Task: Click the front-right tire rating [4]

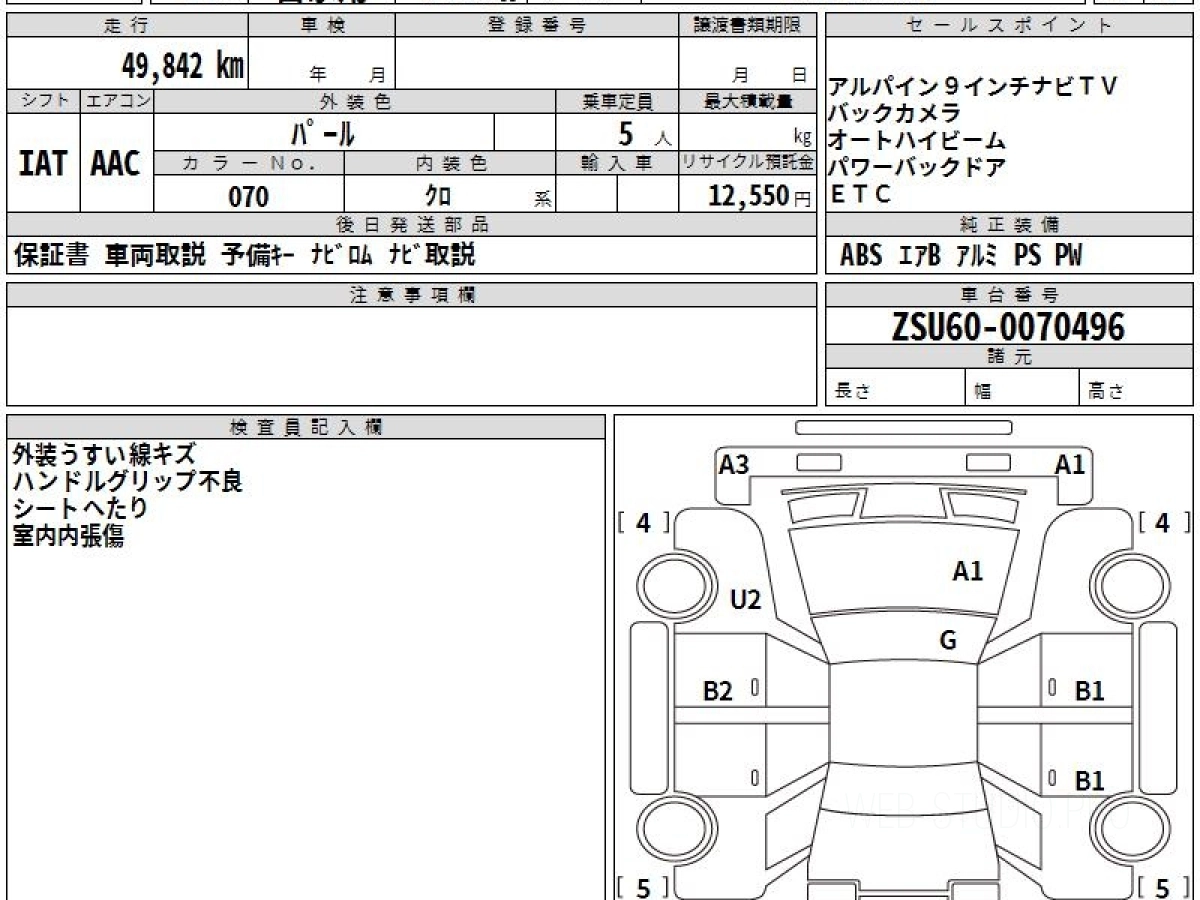Action: (x=1164, y=522)
